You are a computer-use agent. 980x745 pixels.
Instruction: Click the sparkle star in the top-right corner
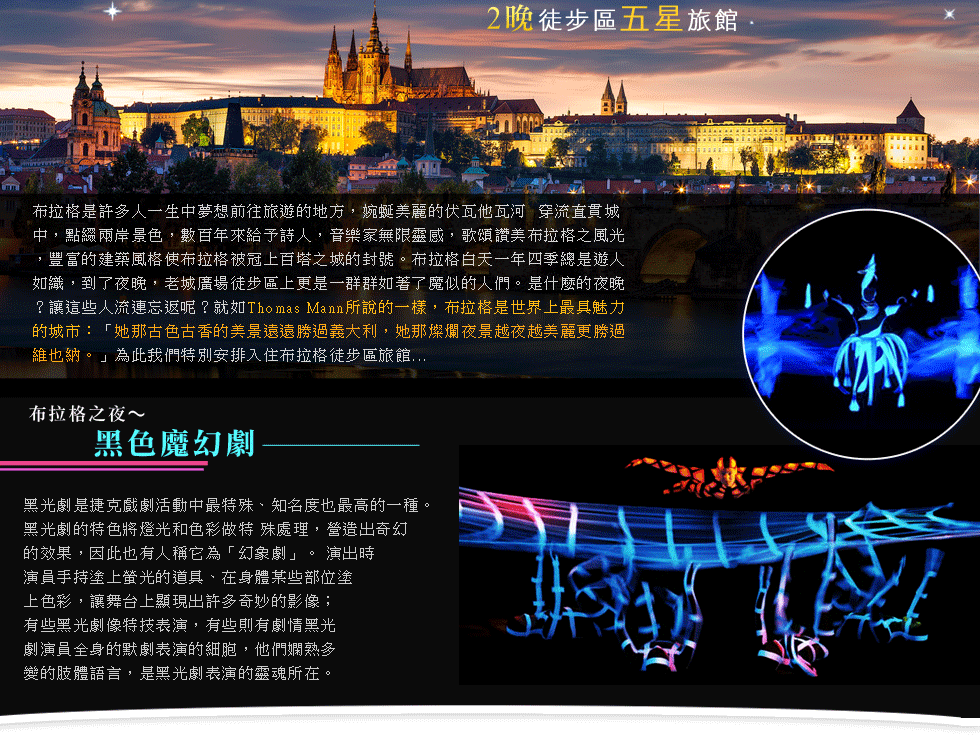(949, 14)
